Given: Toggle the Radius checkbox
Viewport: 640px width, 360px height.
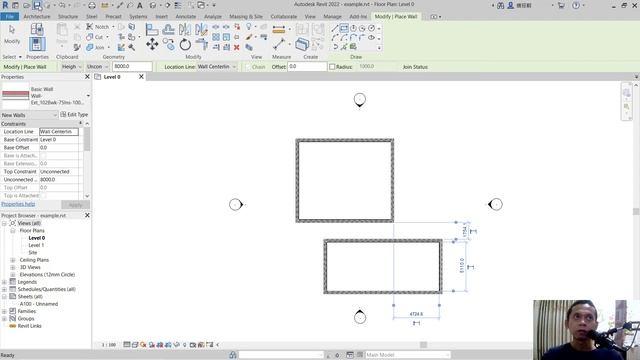Looking at the screenshot, I should pyautogui.click(x=332, y=67).
